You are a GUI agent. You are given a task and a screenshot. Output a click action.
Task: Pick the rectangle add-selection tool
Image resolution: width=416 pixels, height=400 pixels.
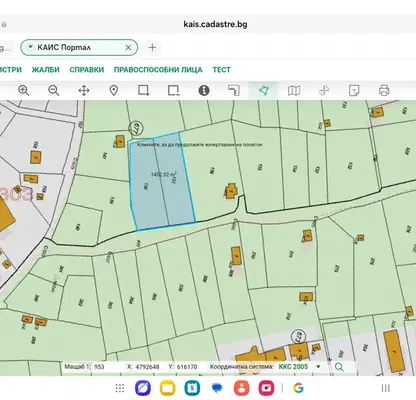144,90
